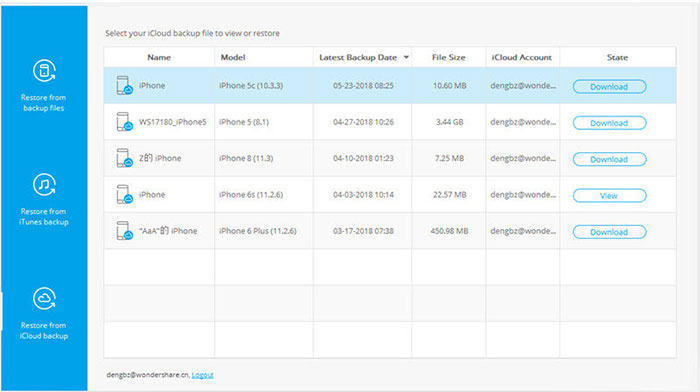Open Restore from iTunes backup icon
Image resolution: width=700 pixels, height=392 pixels.
pos(44,184)
